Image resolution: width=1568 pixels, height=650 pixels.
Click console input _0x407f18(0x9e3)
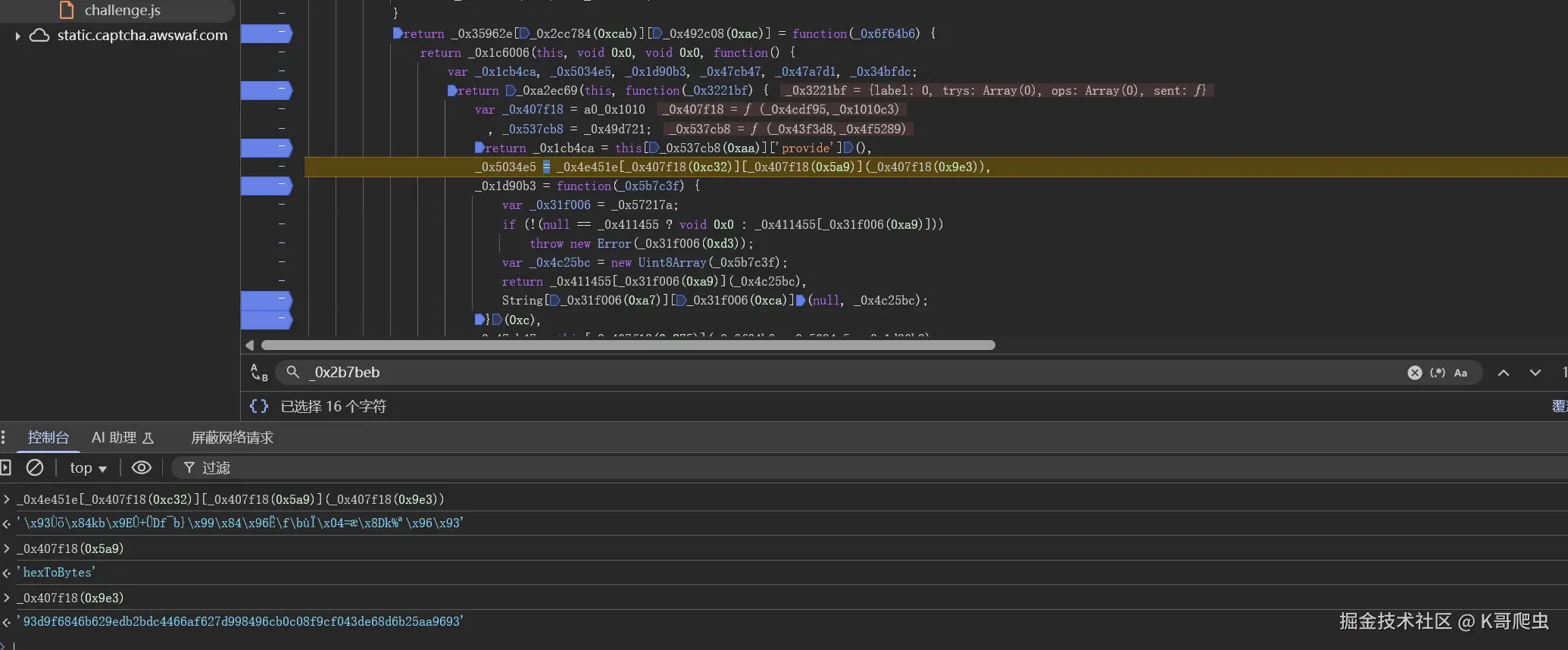coord(70,598)
